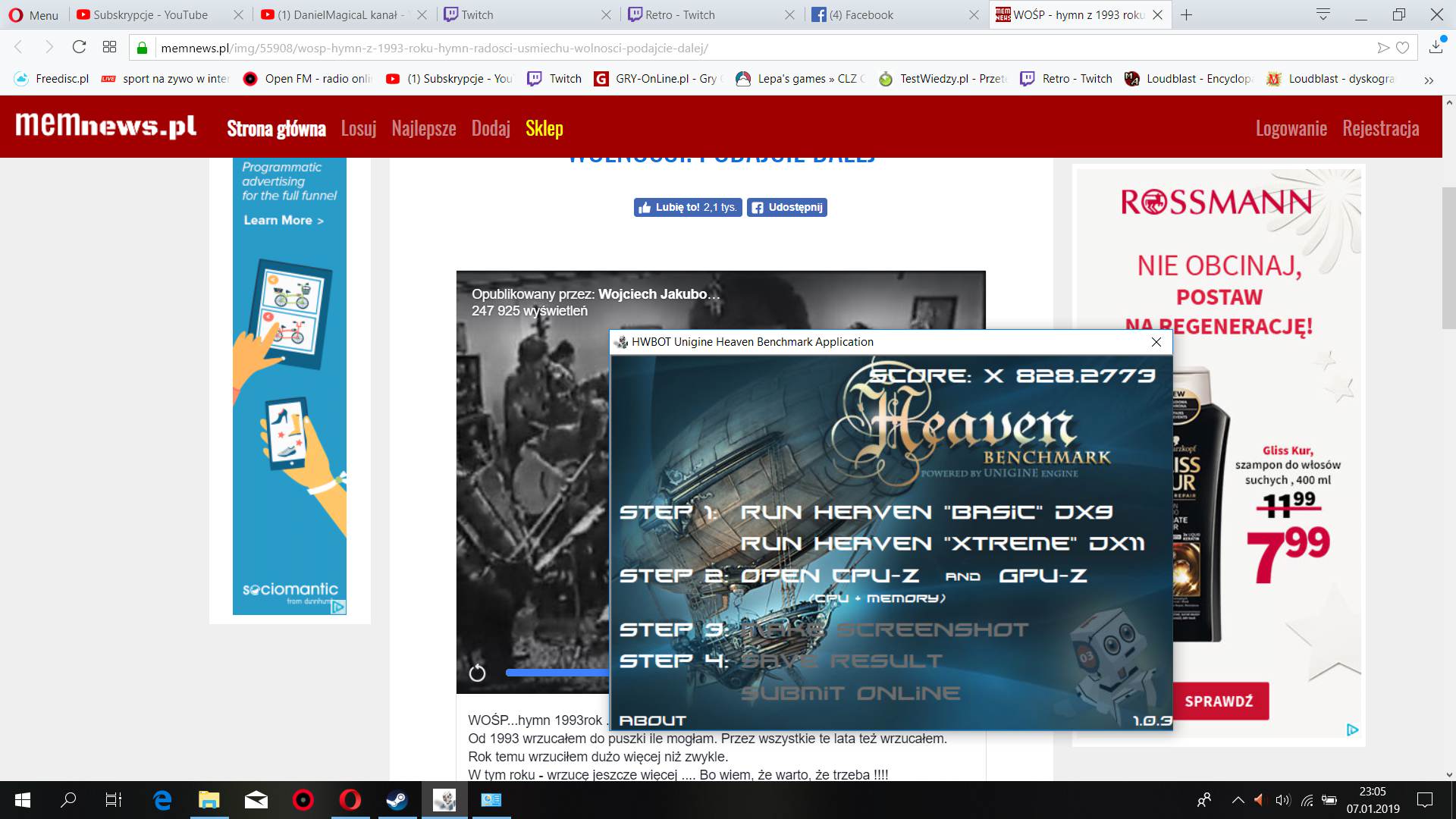The image size is (1456, 819).
Task: Open the send/flow arrow icon in address bar
Action: click(x=1383, y=48)
